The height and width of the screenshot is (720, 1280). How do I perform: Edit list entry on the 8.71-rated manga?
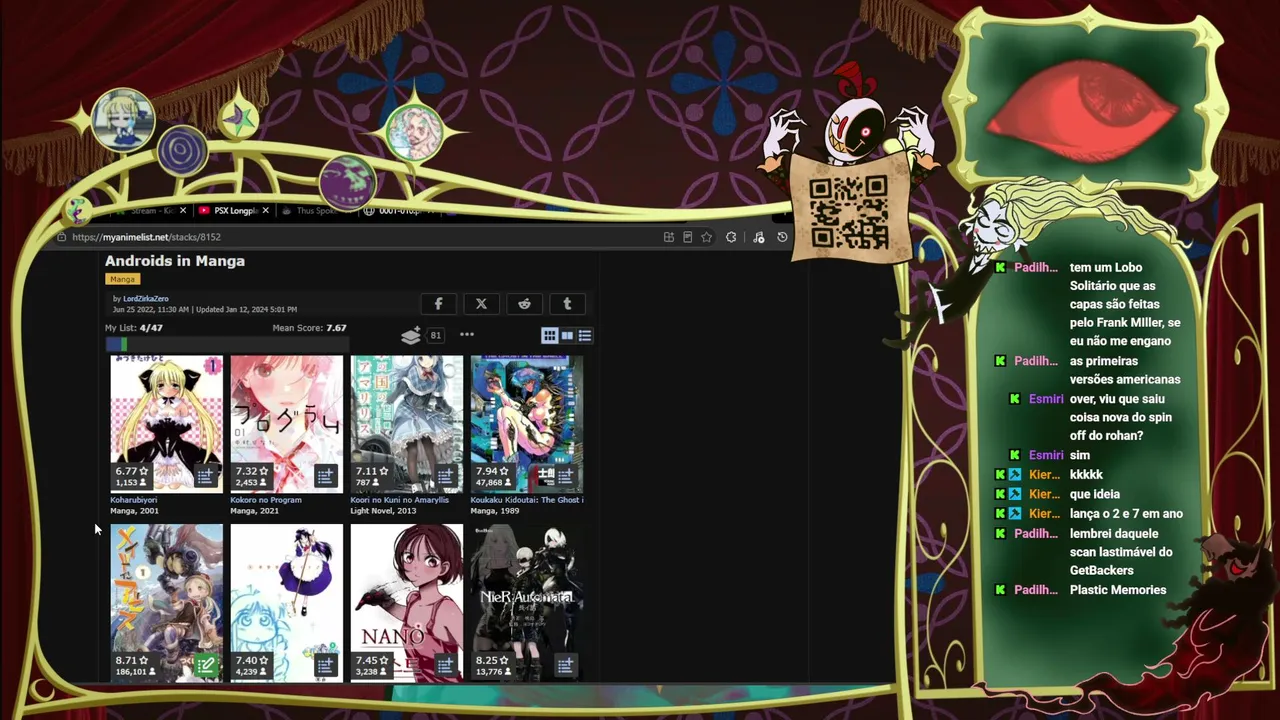point(205,665)
